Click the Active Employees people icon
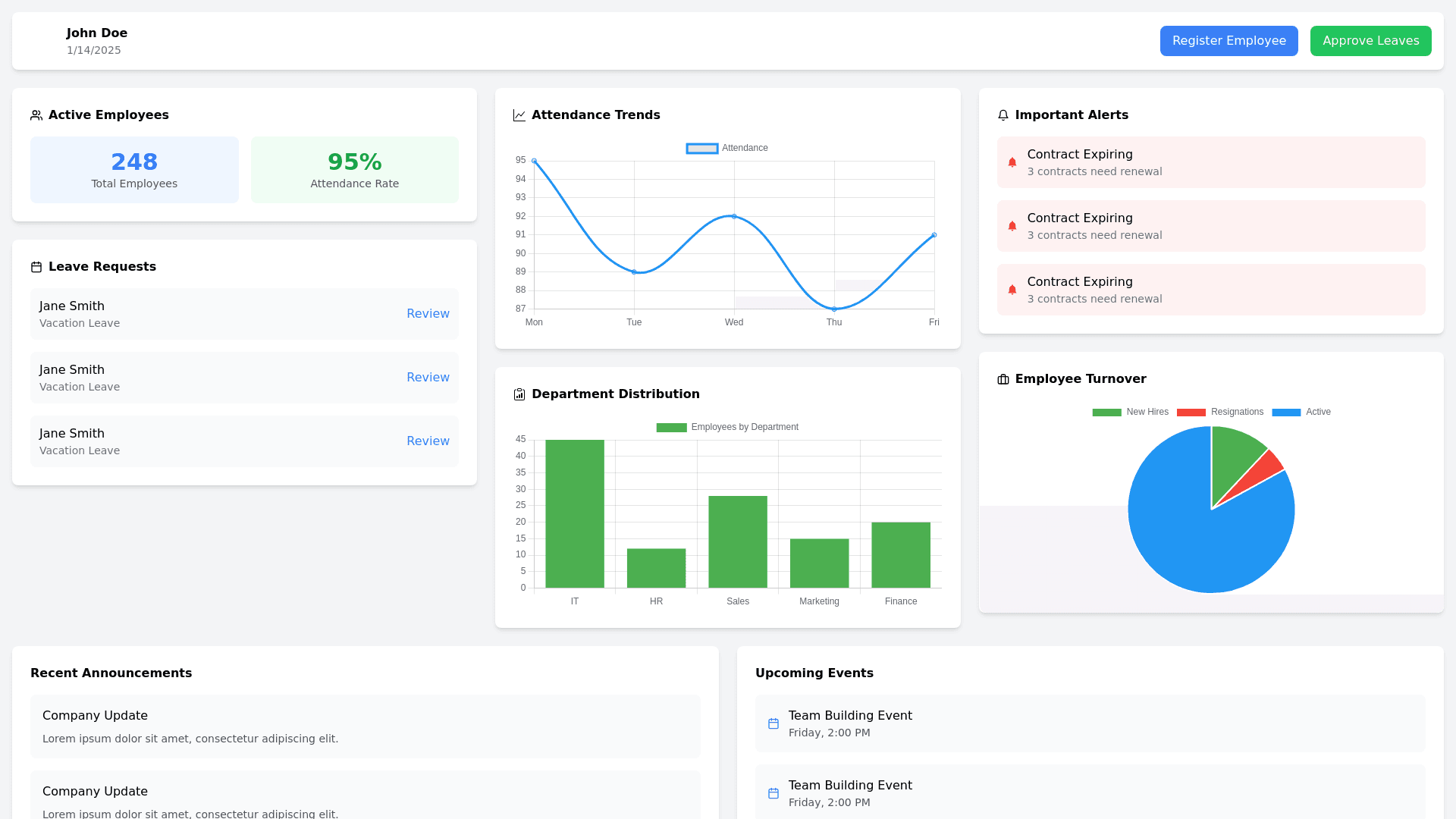The height and width of the screenshot is (819, 1456). 36,115
